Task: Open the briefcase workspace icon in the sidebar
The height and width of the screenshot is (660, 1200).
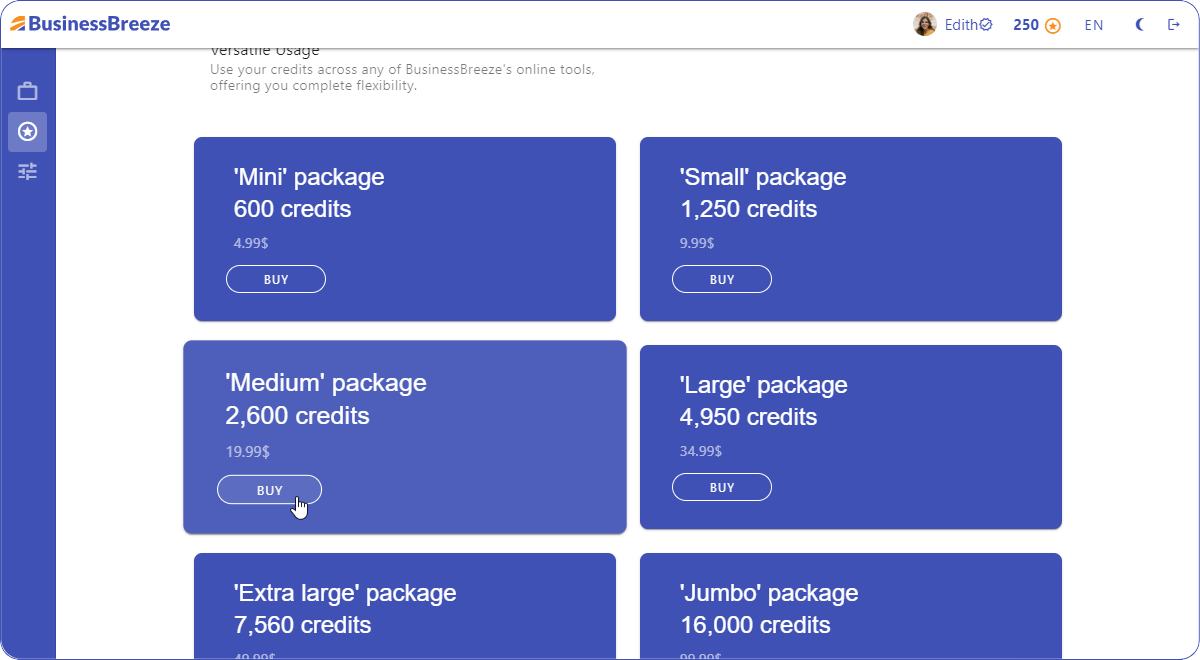Action: pyautogui.click(x=27, y=89)
